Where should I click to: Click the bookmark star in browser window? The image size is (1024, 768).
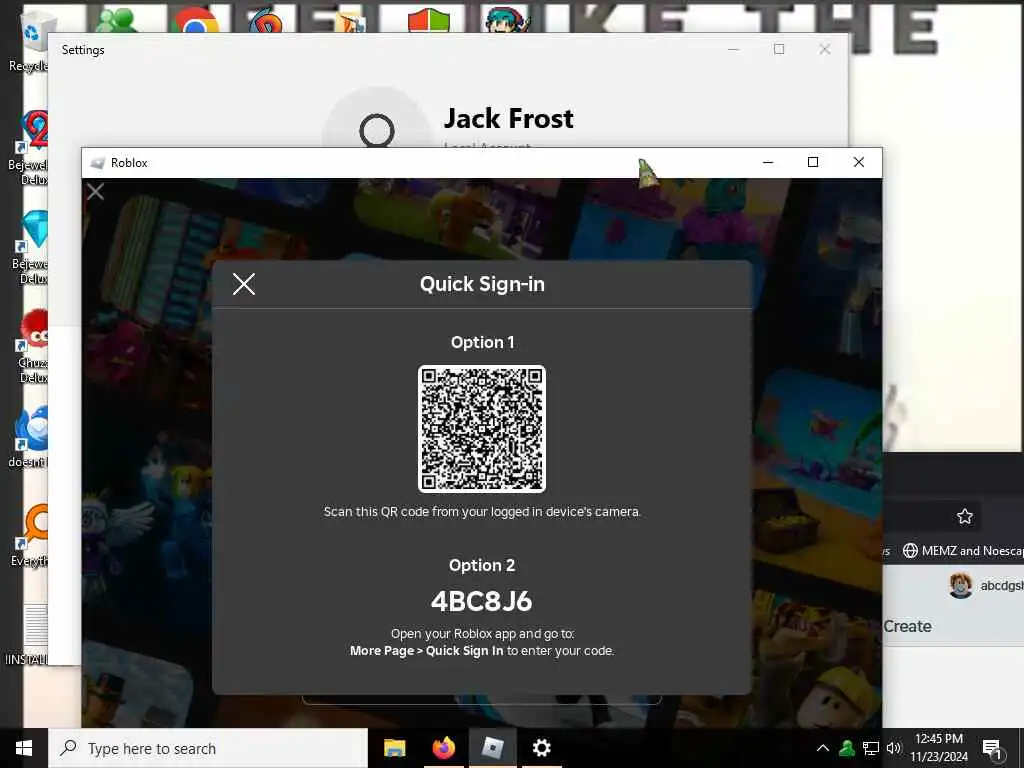965,517
